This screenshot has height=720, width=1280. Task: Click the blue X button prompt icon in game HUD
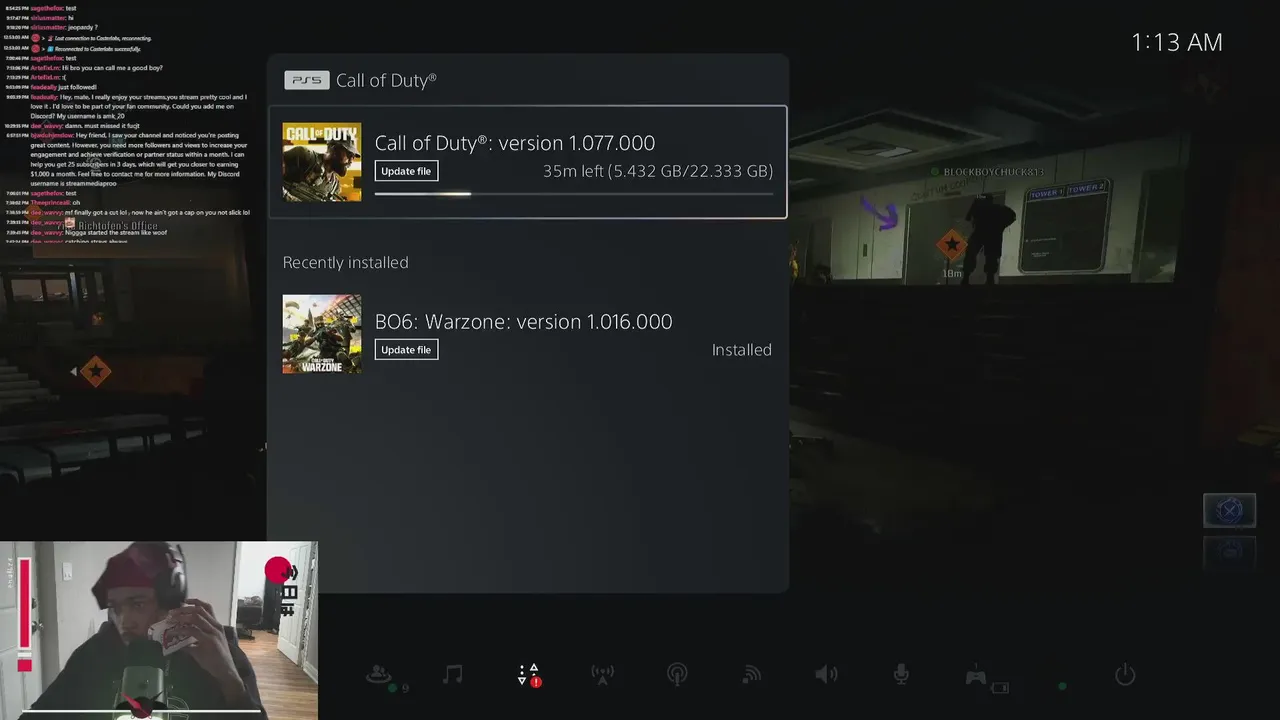coord(1229,510)
